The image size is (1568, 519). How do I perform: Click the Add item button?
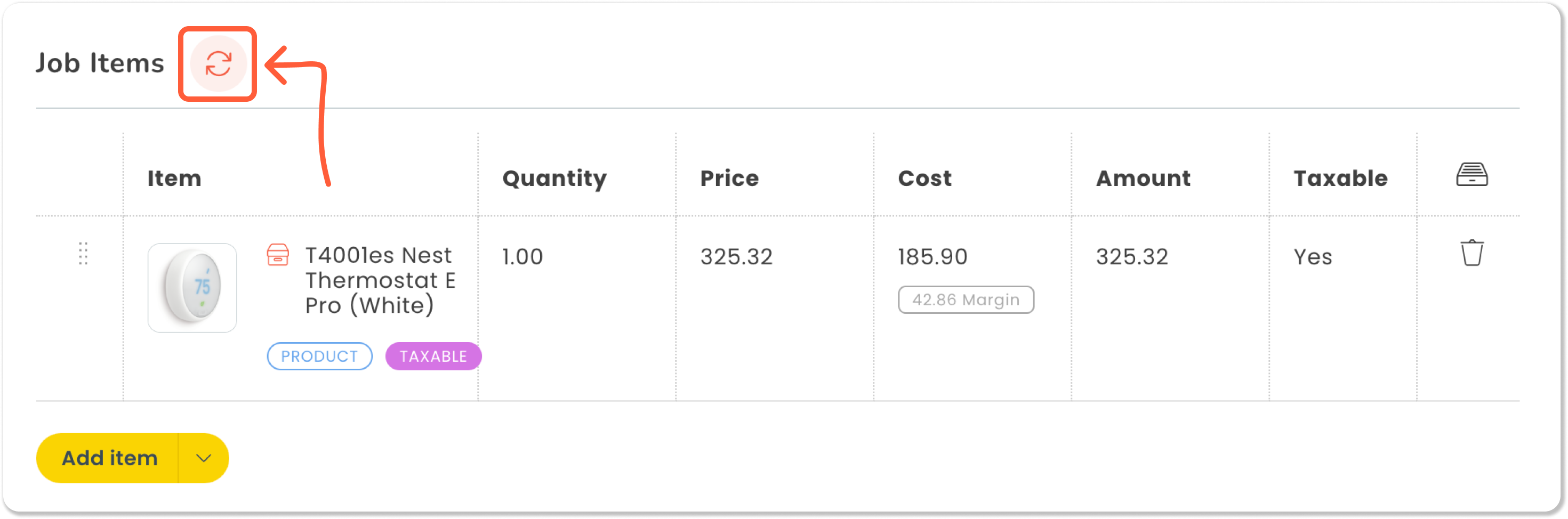click(x=109, y=458)
